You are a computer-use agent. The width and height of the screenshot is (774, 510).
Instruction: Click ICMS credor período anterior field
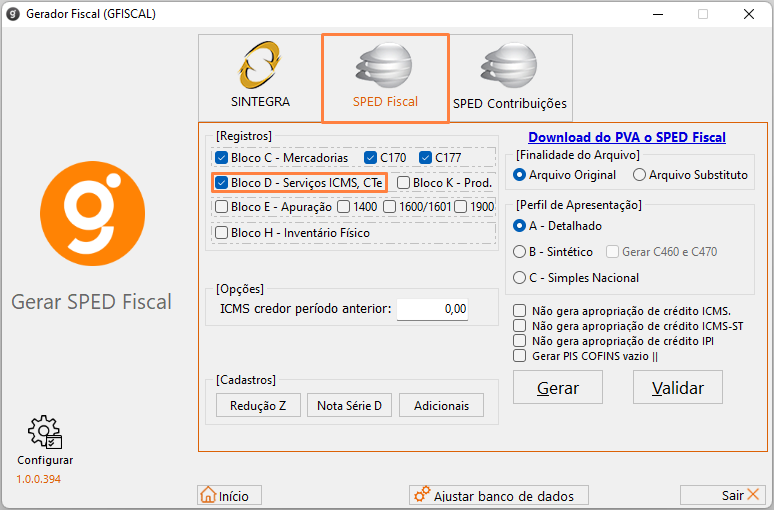tap(432, 309)
